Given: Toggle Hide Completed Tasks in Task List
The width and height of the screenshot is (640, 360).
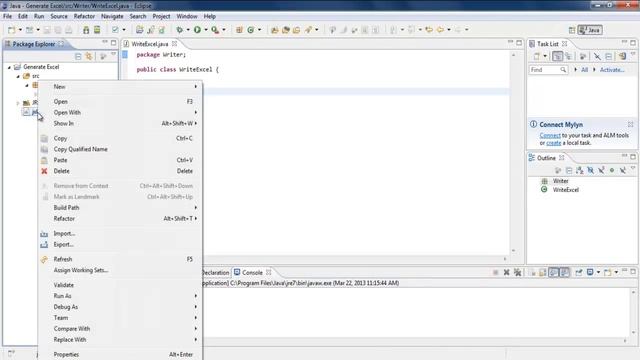Looking at the screenshot, I should point(597,56).
